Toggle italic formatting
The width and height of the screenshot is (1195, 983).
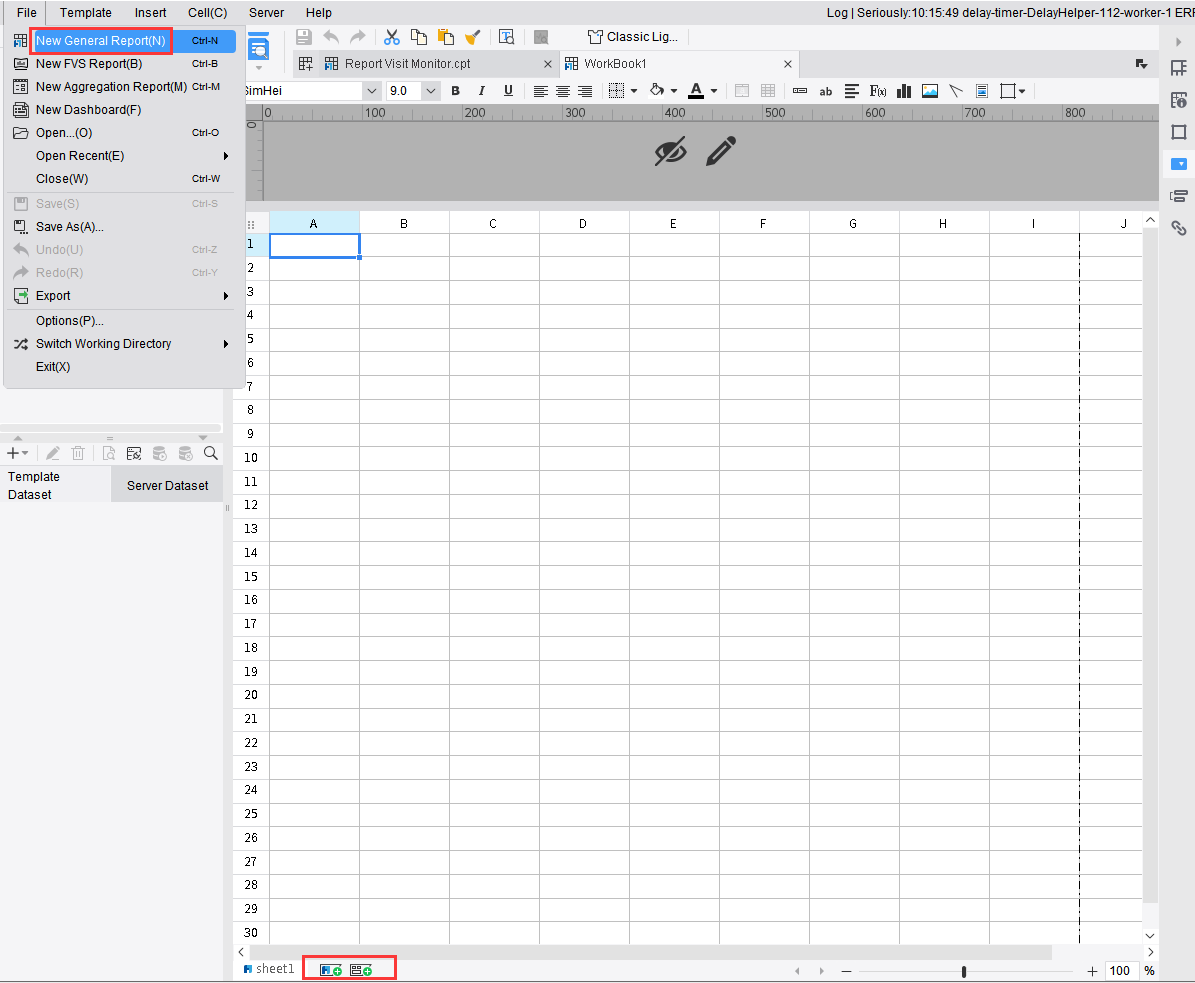coord(482,91)
